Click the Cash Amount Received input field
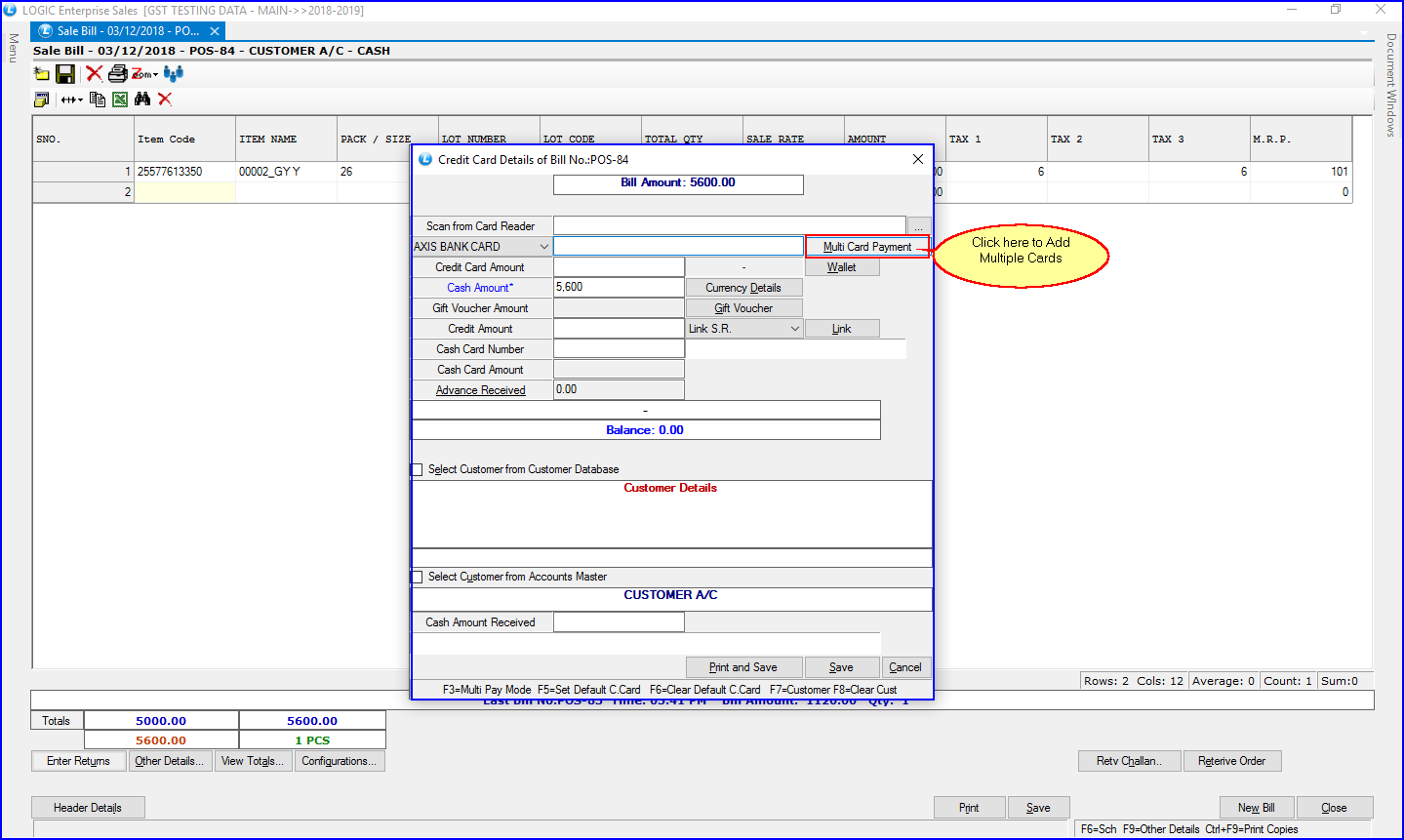Screen dimensions: 1404x840 coord(619,622)
